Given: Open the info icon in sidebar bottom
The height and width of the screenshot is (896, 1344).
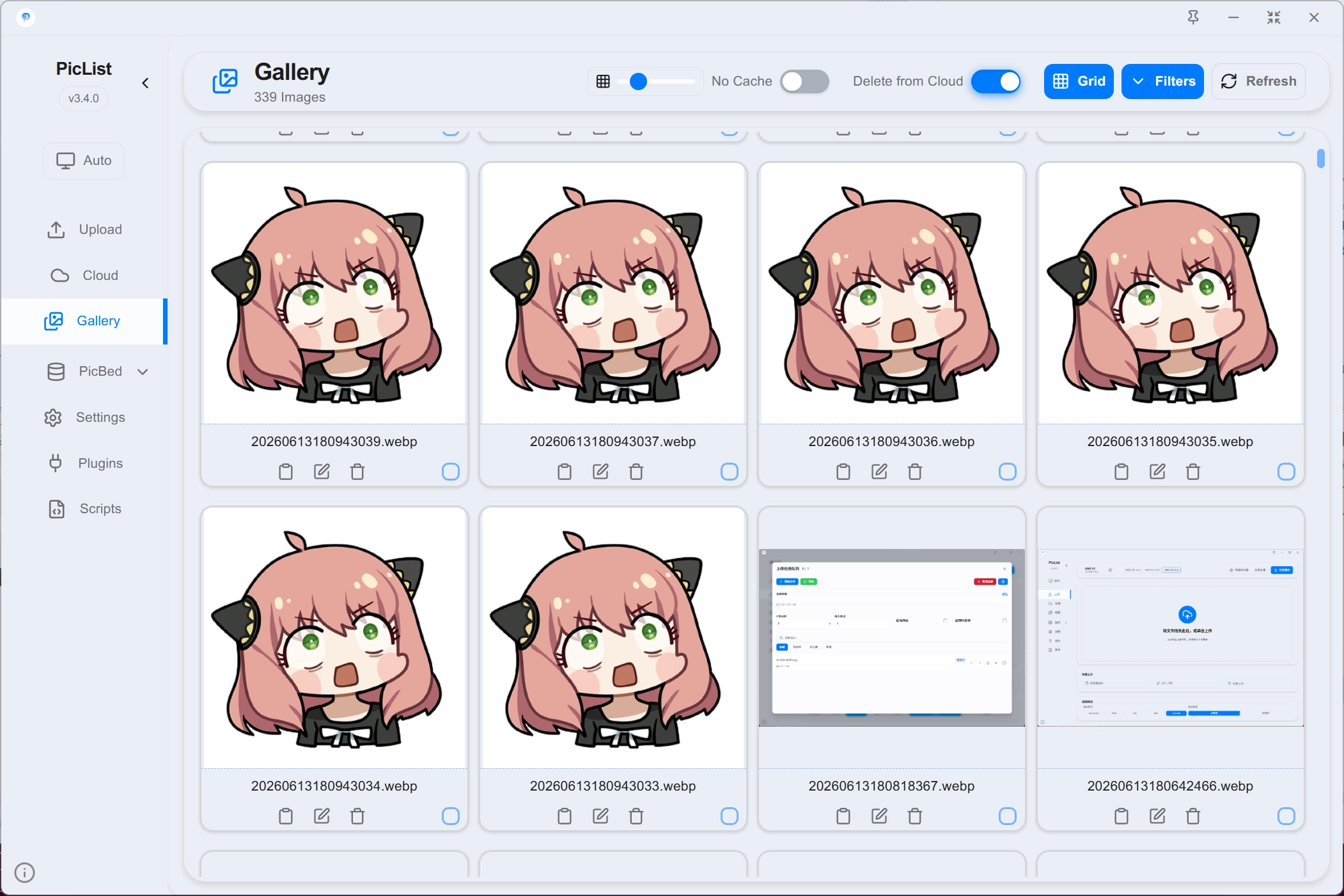Looking at the screenshot, I should [x=24, y=872].
